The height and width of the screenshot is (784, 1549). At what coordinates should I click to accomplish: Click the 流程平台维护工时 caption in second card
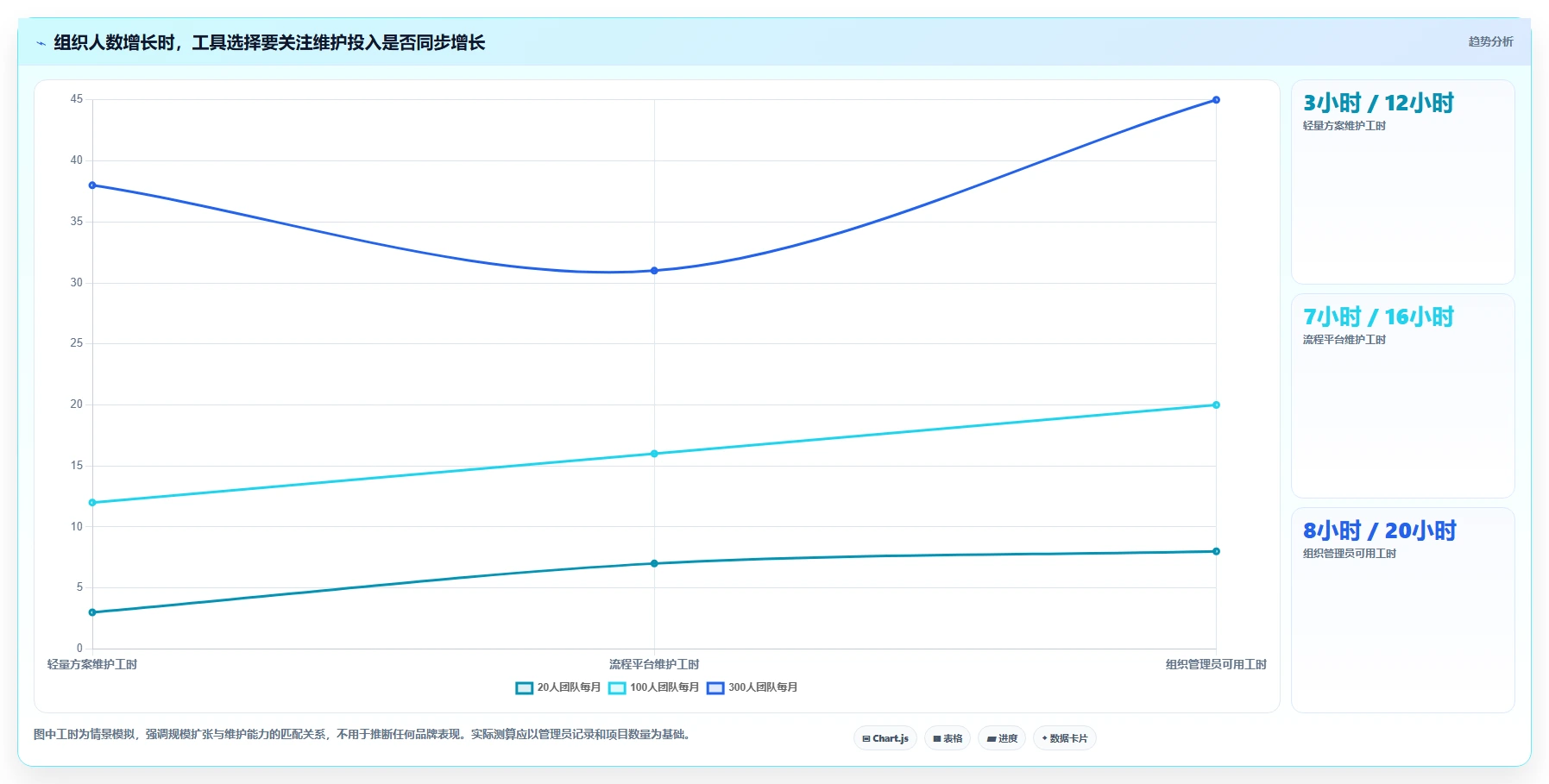click(x=1344, y=340)
